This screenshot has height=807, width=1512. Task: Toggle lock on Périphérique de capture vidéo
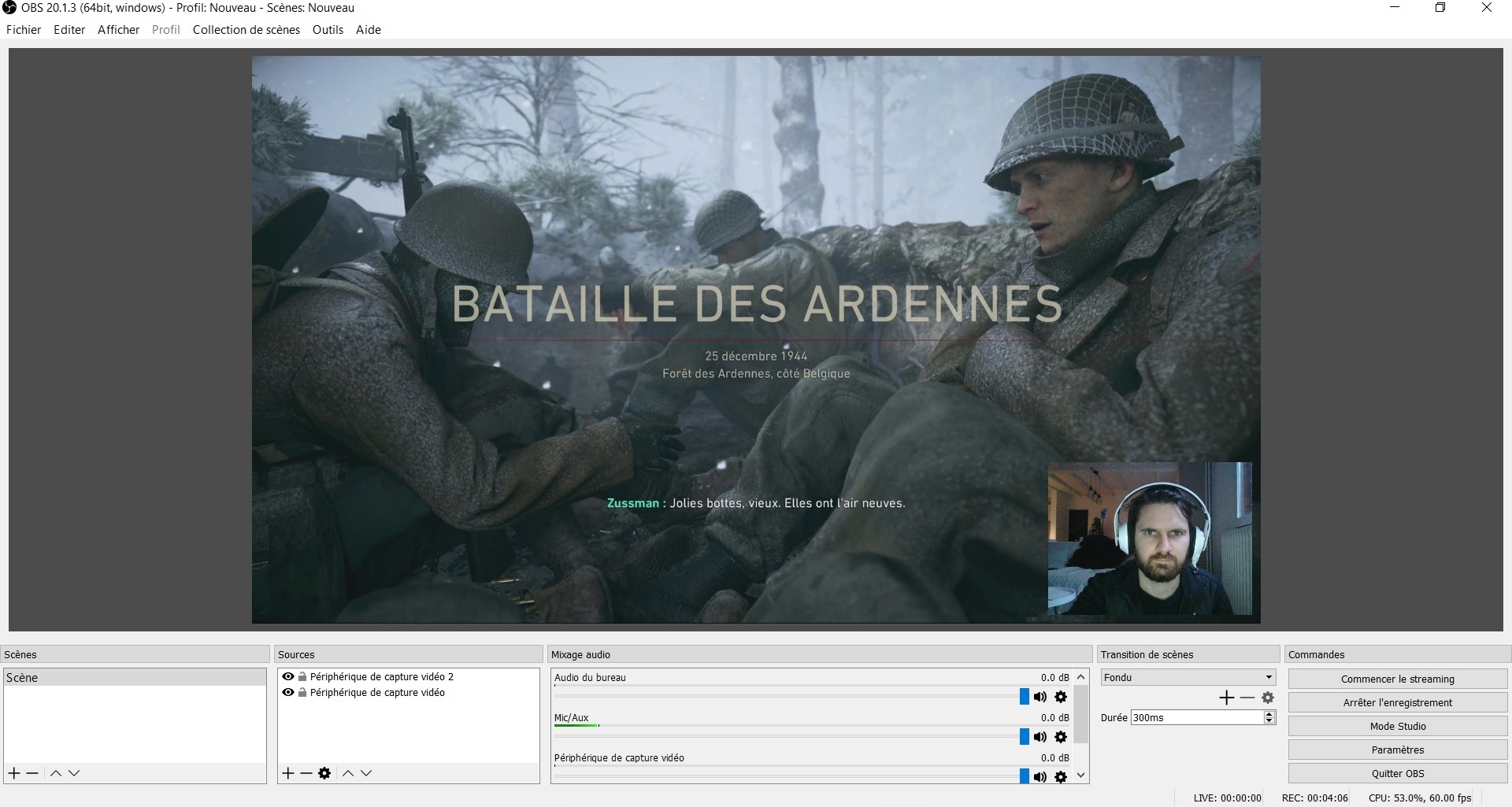pyautogui.click(x=302, y=692)
